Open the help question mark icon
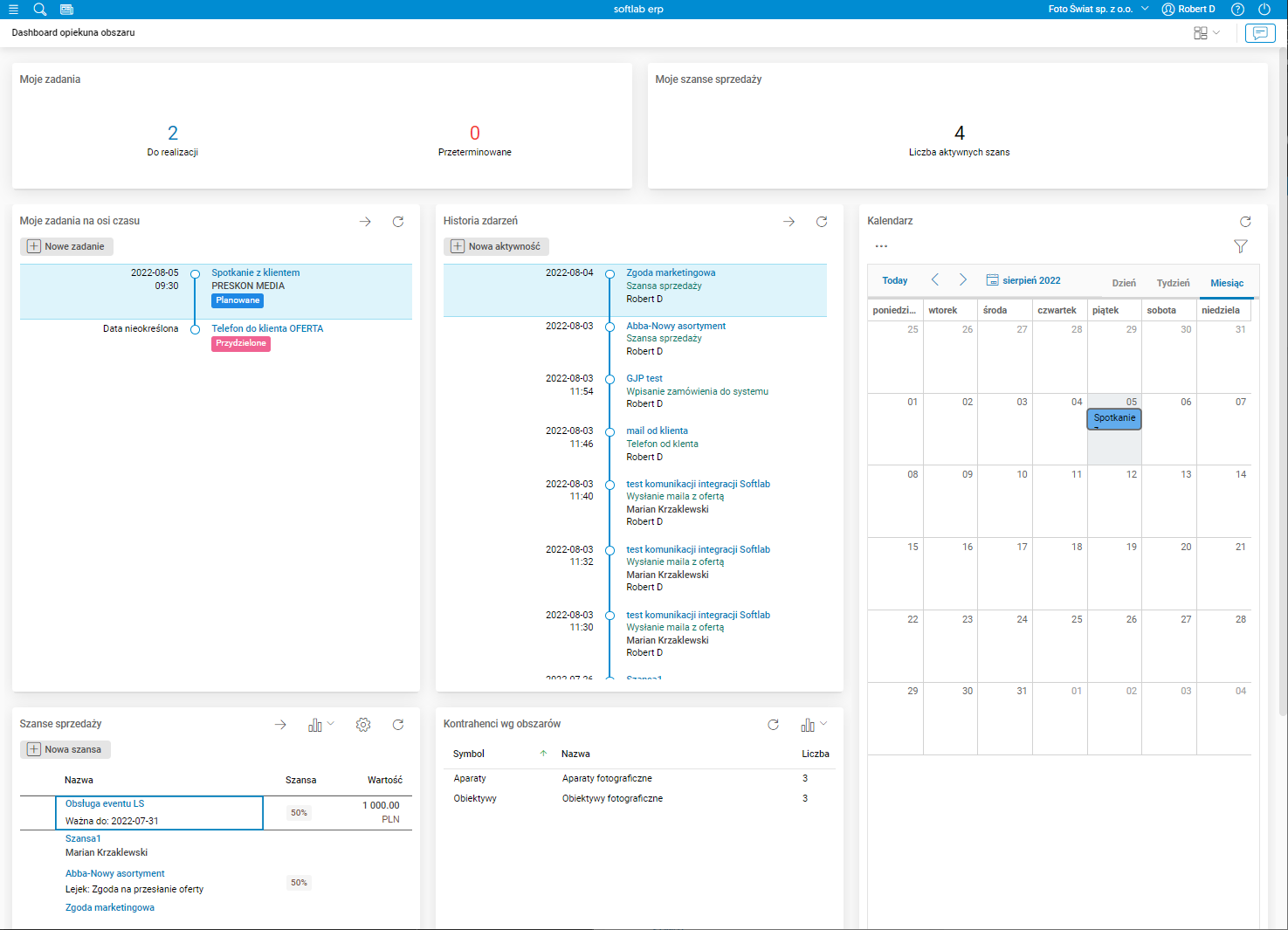Screen dimensions: 1288x930 click(1237, 9)
